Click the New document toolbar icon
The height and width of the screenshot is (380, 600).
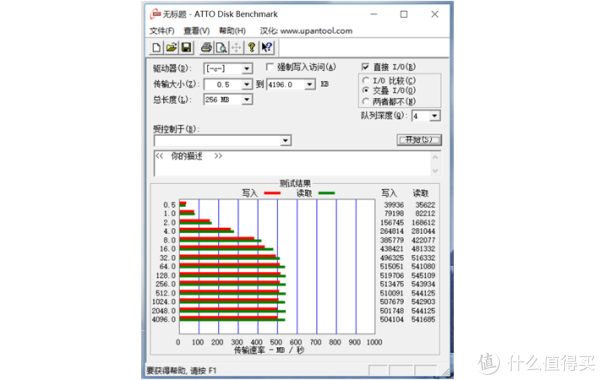pos(156,47)
